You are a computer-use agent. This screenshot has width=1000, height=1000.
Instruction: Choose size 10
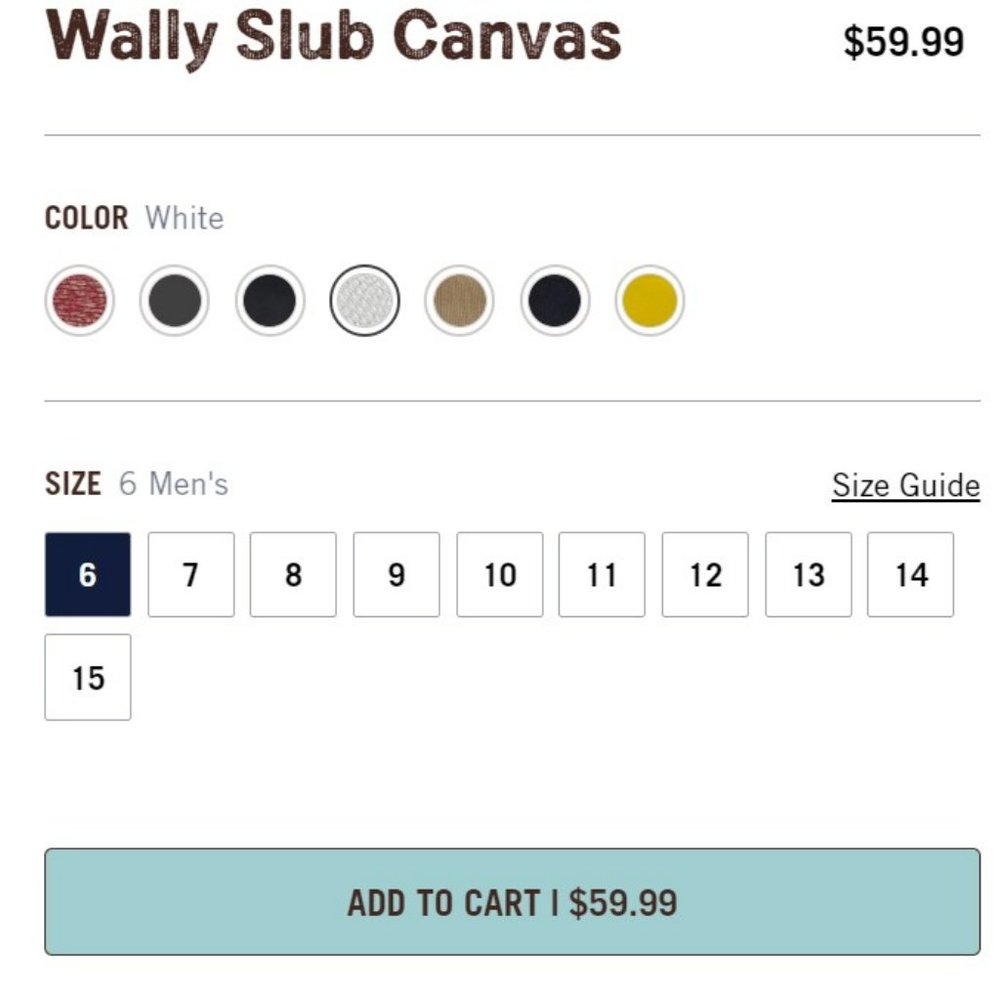click(x=499, y=574)
